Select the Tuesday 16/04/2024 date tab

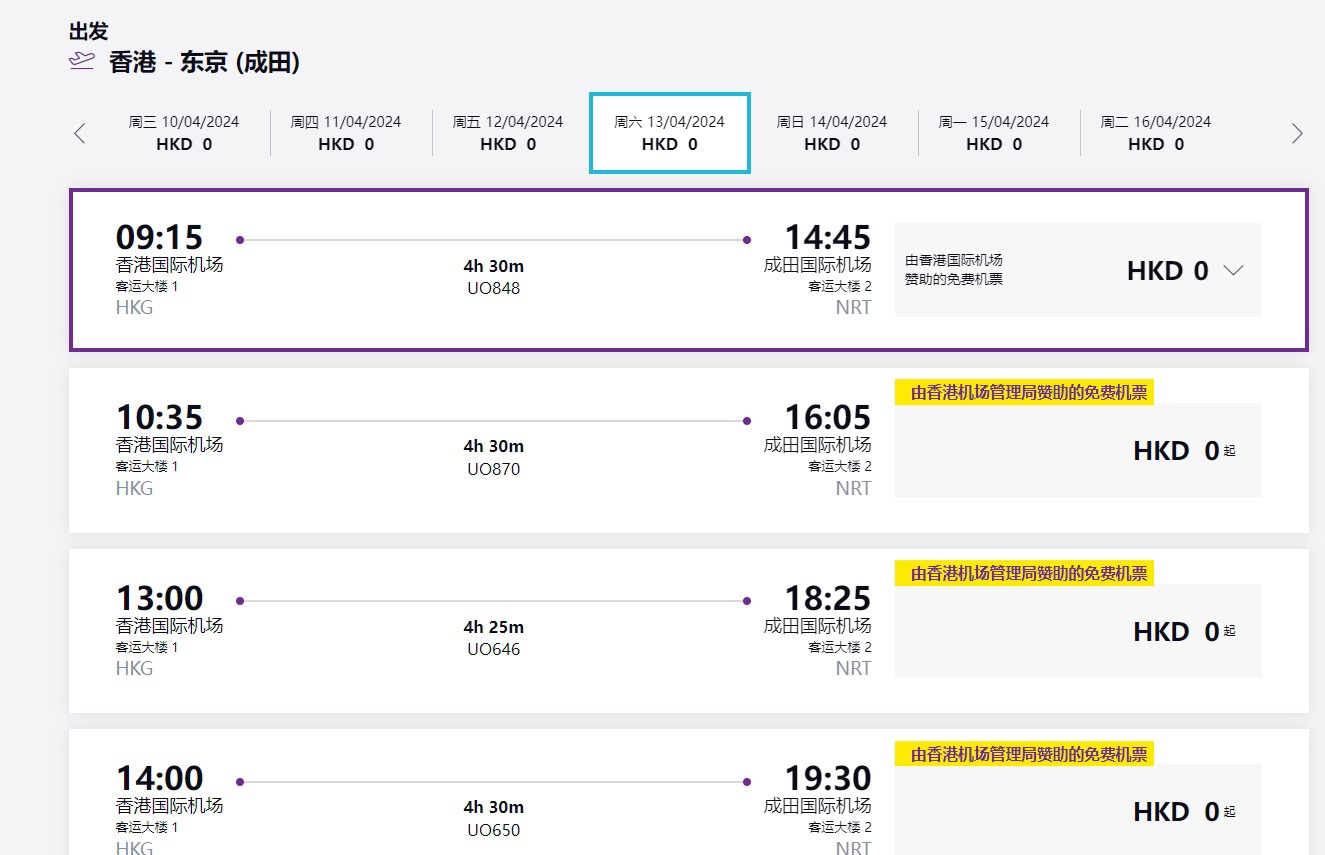[1156, 133]
